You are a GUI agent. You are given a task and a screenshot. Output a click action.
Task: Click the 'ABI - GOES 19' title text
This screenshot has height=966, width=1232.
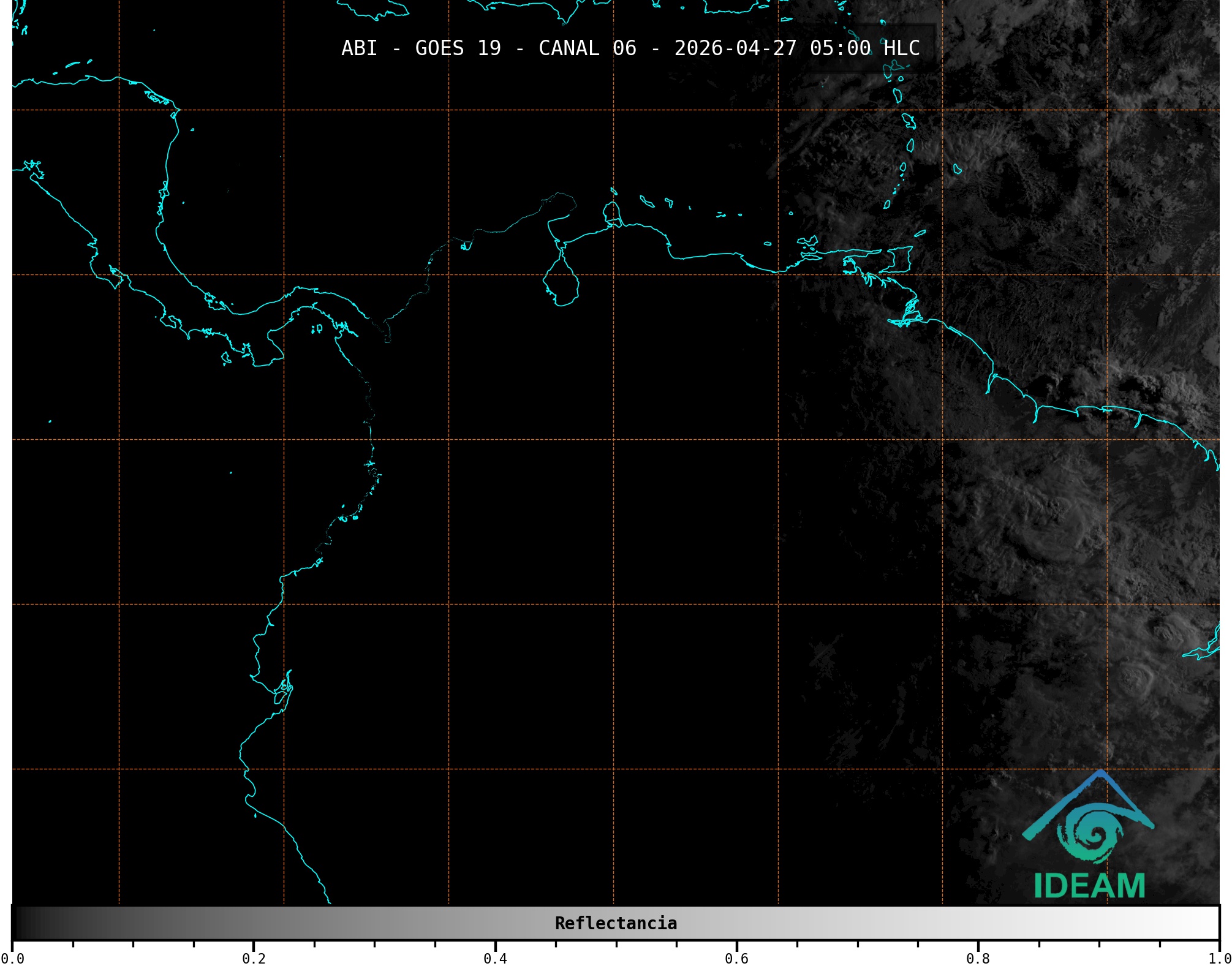coord(421,48)
